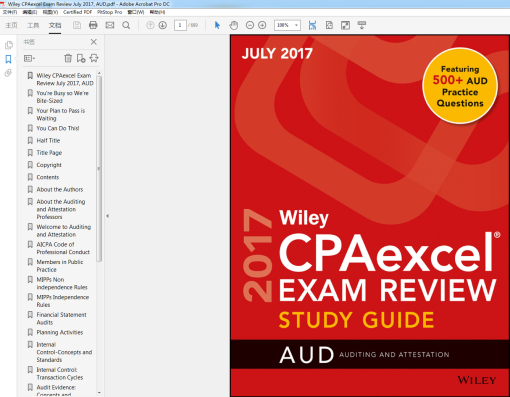
Task: Jump to Planning Activities bookmark
Action: click(60, 332)
